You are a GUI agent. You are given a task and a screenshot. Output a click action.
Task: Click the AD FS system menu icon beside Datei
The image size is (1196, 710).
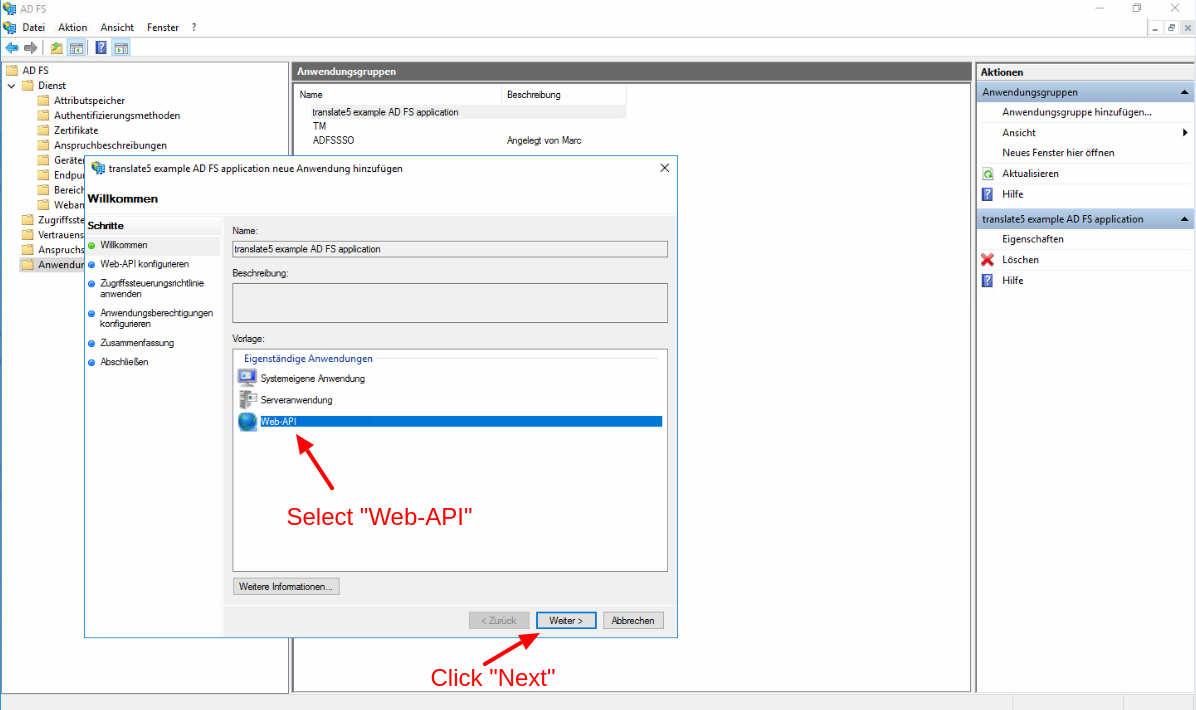pyautogui.click(x=10, y=27)
